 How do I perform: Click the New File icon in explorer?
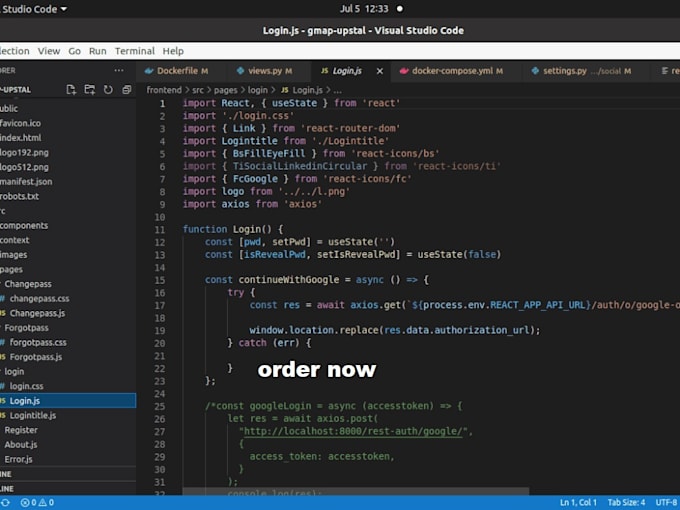[71, 90]
